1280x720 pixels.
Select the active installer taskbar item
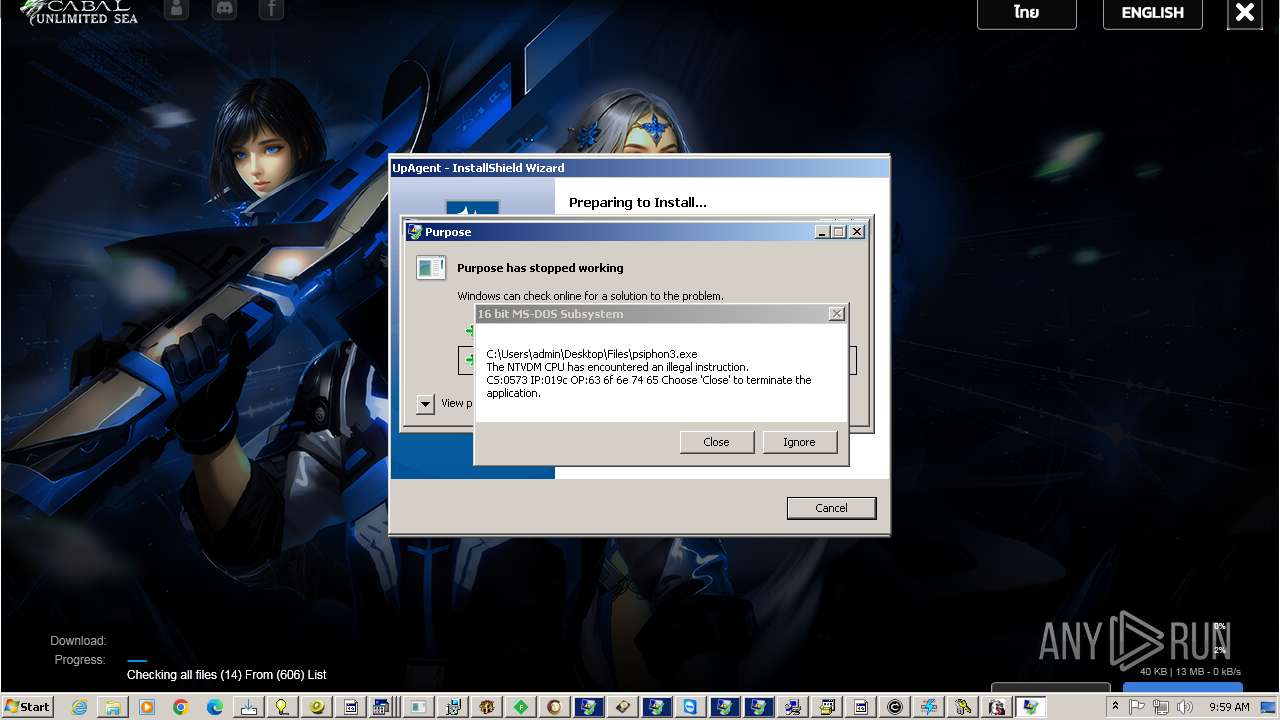(x=1030, y=707)
